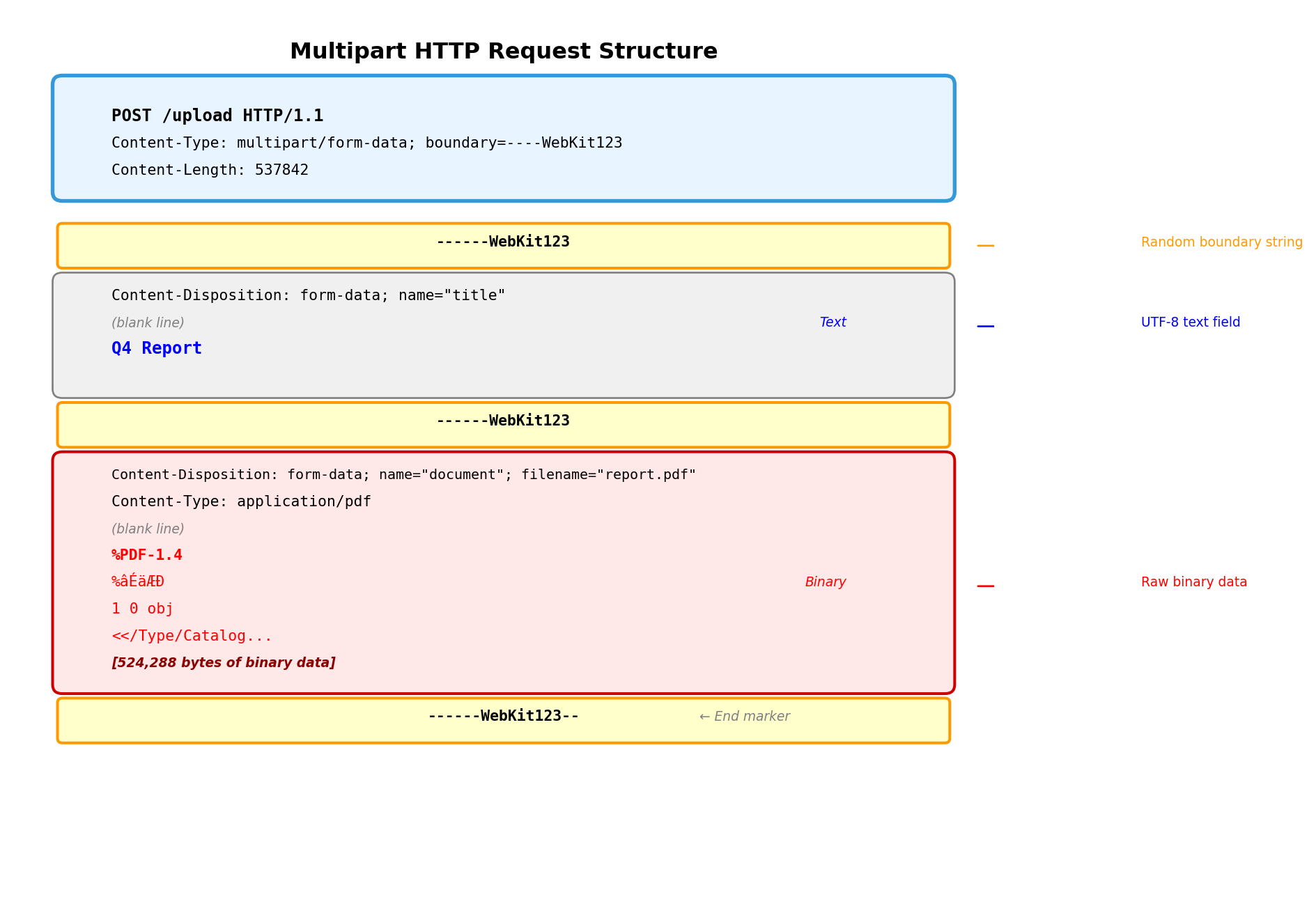Click the red '%PDF-1.4' header text
Screen dimensions: 1316x922
pos(147,555)
